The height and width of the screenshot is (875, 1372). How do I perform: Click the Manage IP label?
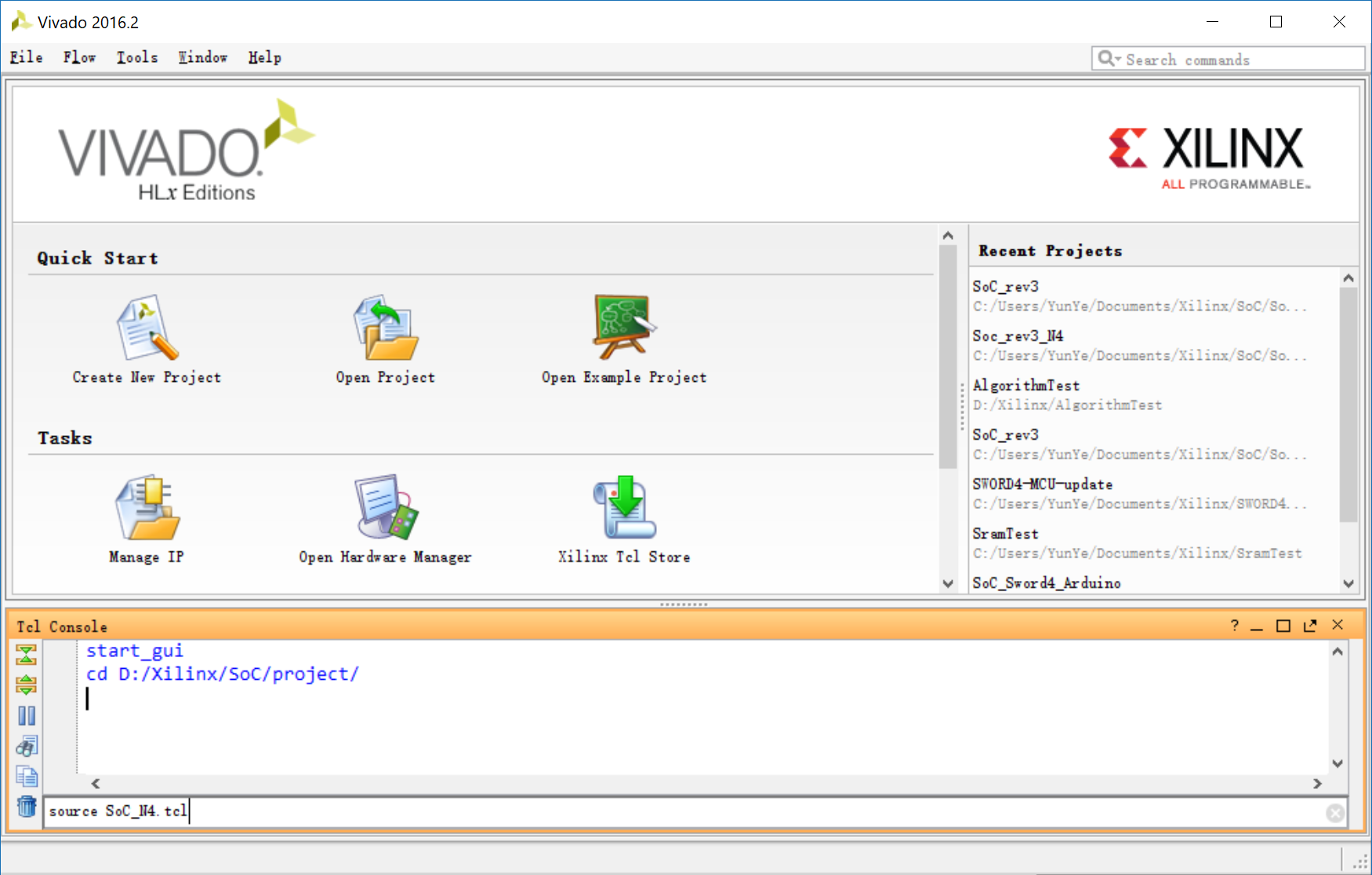click(x=147, y=557)
